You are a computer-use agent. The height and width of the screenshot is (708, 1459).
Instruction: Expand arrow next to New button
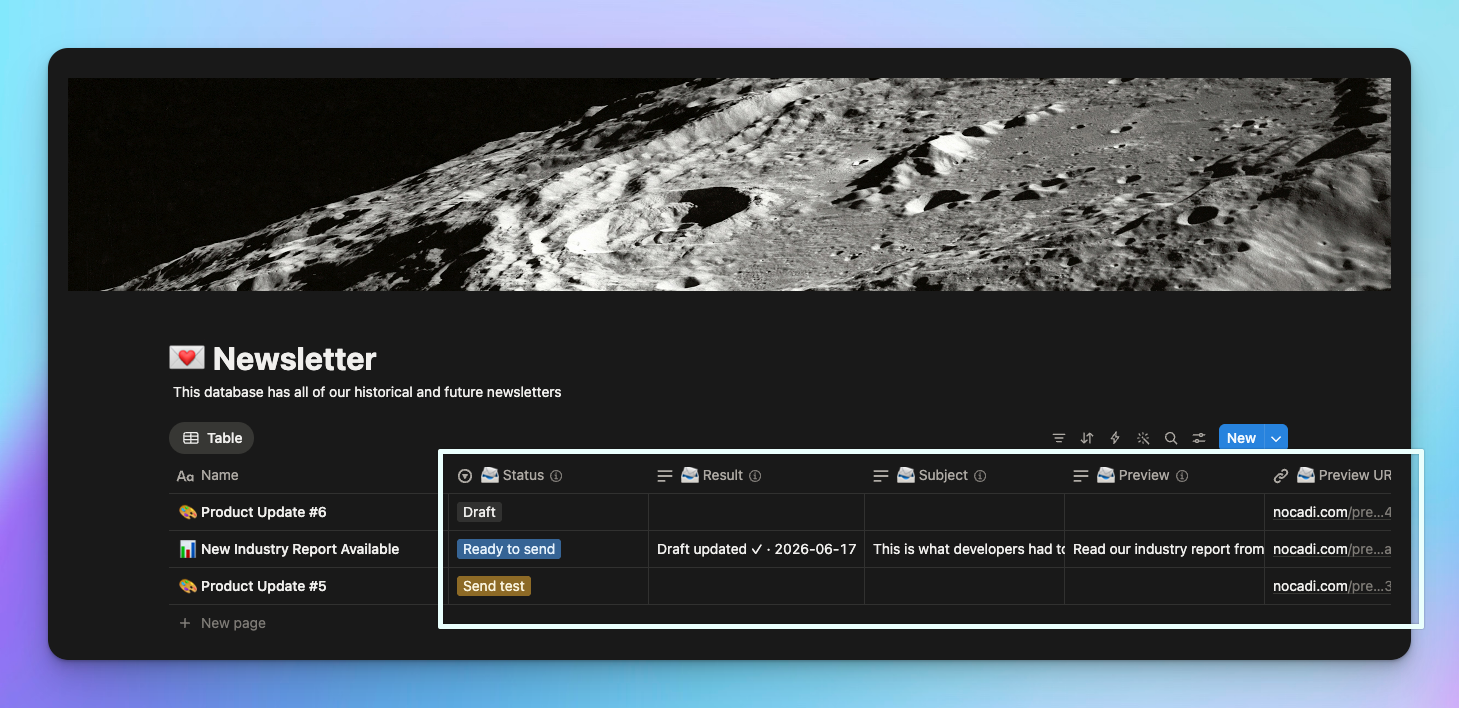click(x=1276, y=438)
